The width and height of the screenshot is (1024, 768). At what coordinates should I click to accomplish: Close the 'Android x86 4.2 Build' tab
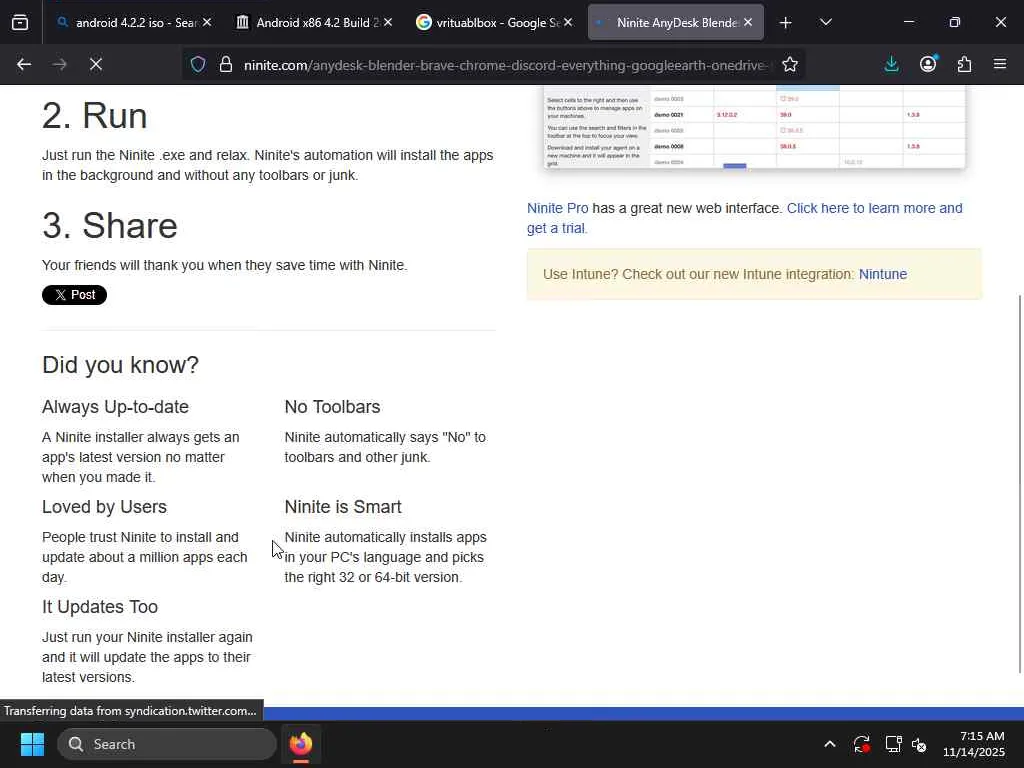pos(388,22)
